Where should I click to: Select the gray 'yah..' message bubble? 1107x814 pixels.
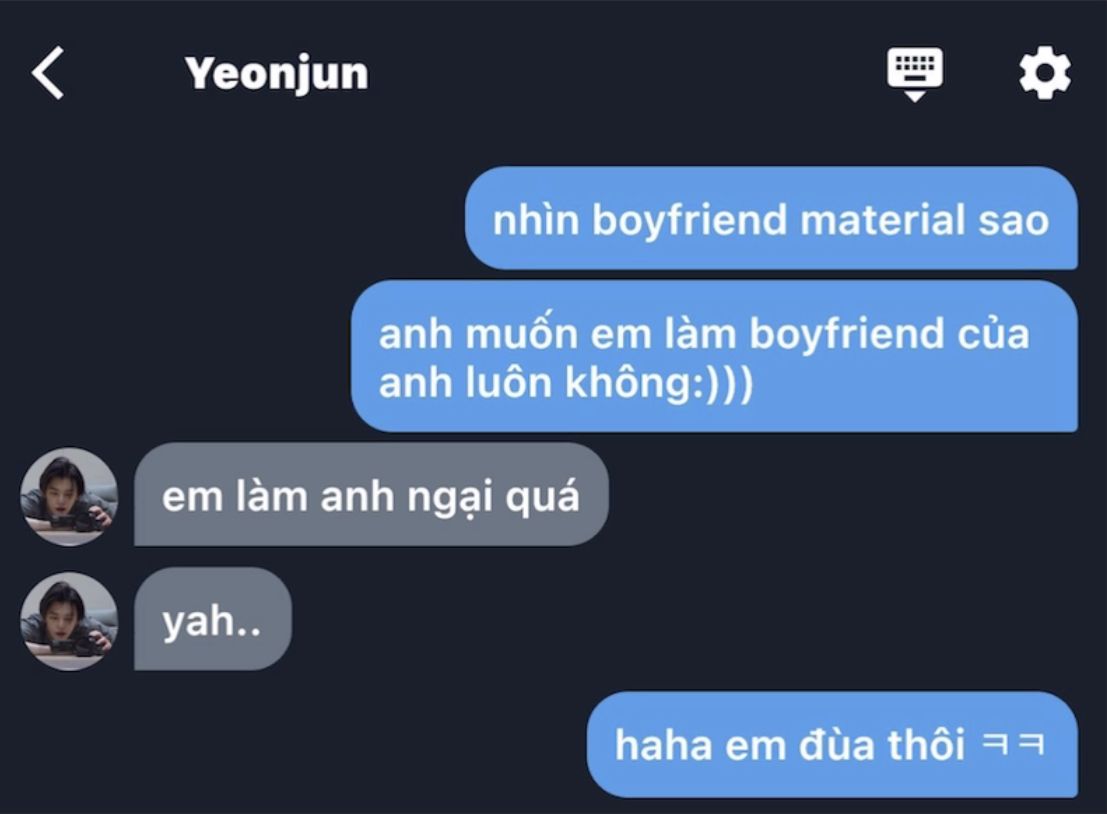pyautogui.click(x=213, y=619)
